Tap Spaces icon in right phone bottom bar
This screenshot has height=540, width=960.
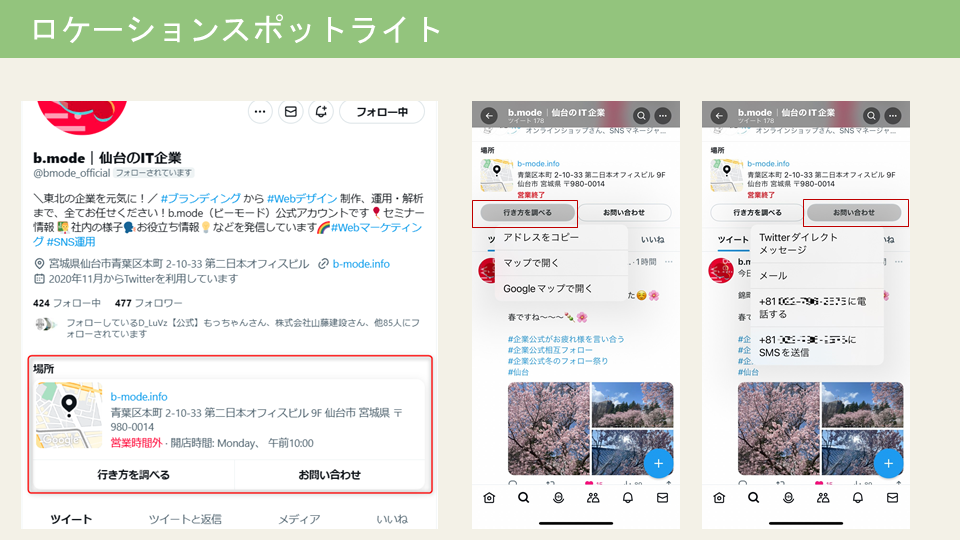pos(789,498)
